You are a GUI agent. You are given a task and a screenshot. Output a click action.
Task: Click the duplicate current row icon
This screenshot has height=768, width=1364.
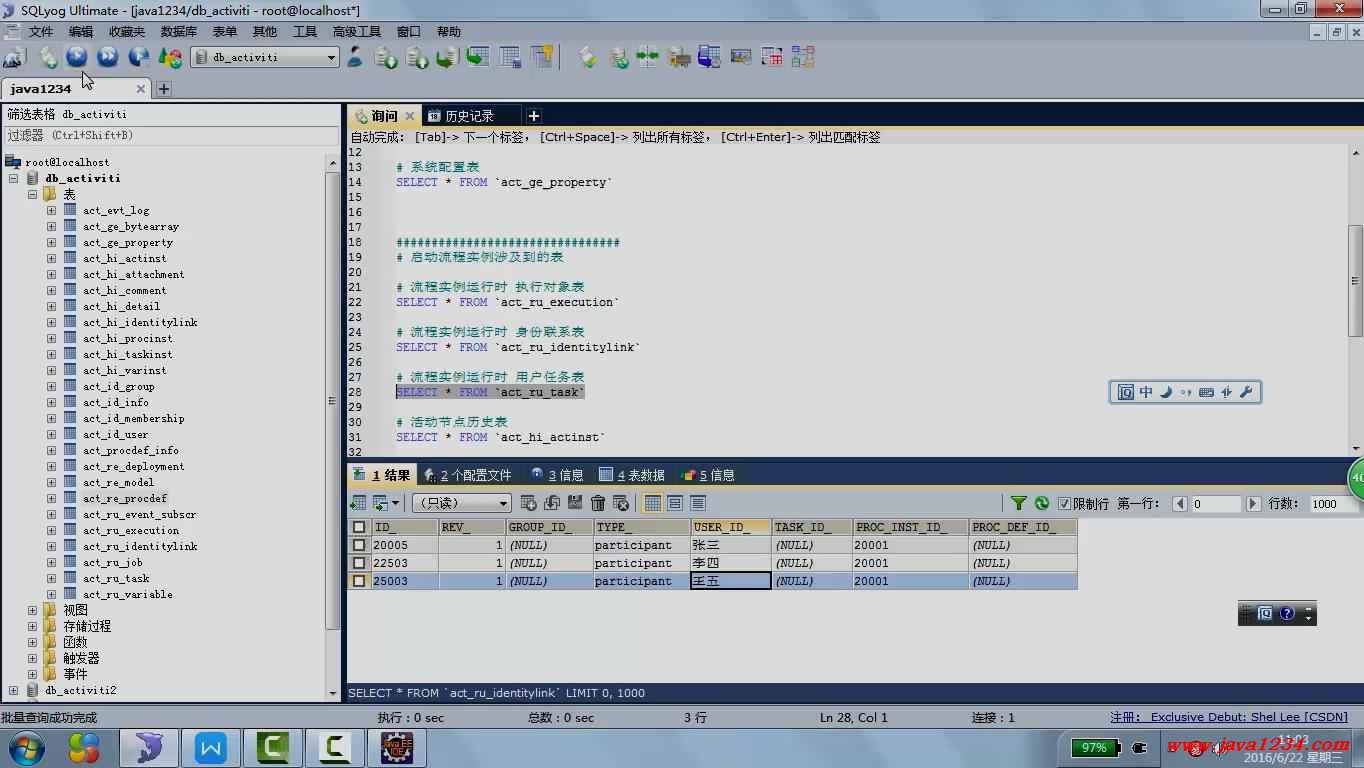pyautogui.click(x=552, y=503)
